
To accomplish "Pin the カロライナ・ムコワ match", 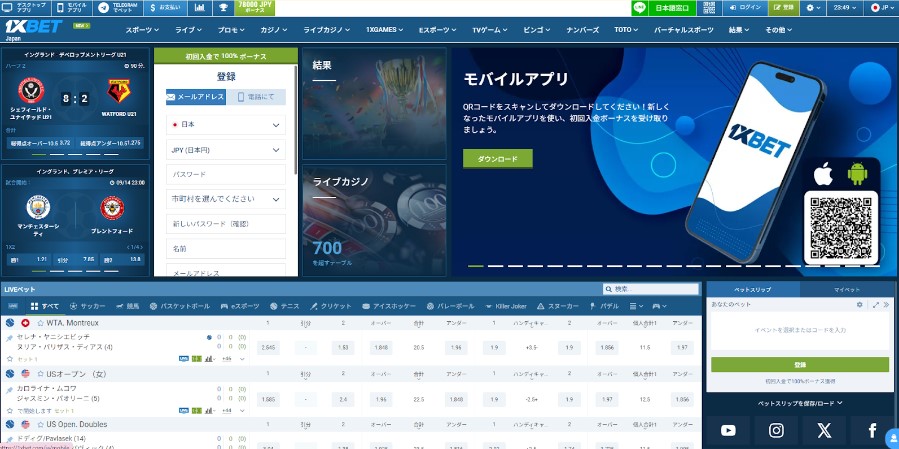I will pyautogui.click(x=9, y=390).
